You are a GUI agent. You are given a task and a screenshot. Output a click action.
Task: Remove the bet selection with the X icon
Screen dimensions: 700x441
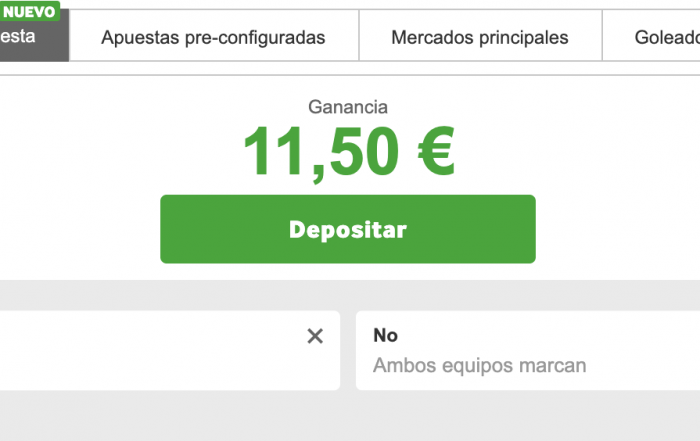pos(315,337)
